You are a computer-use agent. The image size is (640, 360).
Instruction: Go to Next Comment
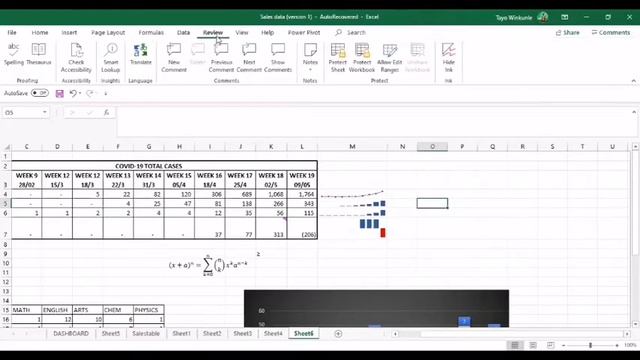pyautogui.click(x=249, y=58)
